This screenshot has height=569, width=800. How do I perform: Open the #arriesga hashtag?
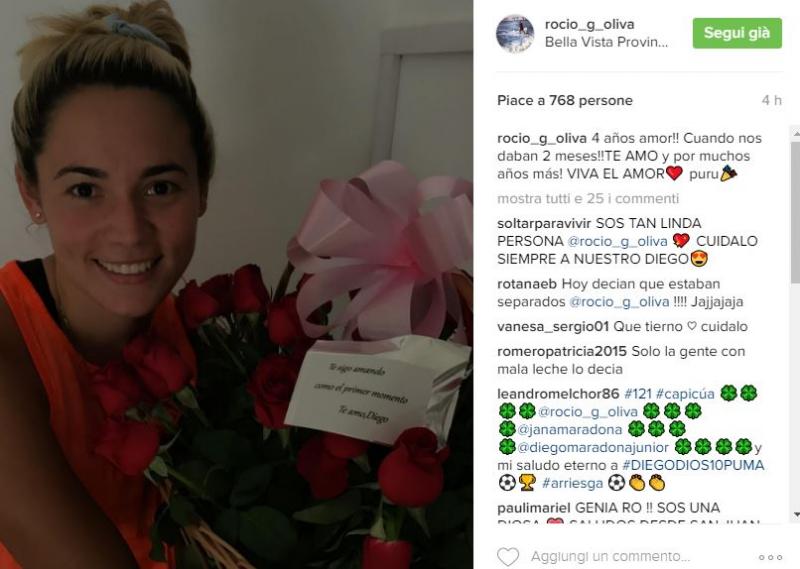[572, 483]
